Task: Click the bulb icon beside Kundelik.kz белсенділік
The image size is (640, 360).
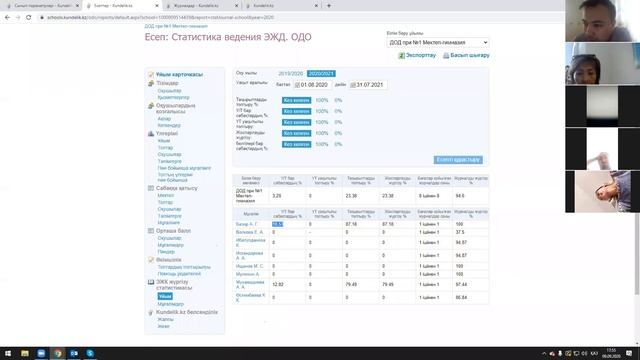Action: point(151,312)
